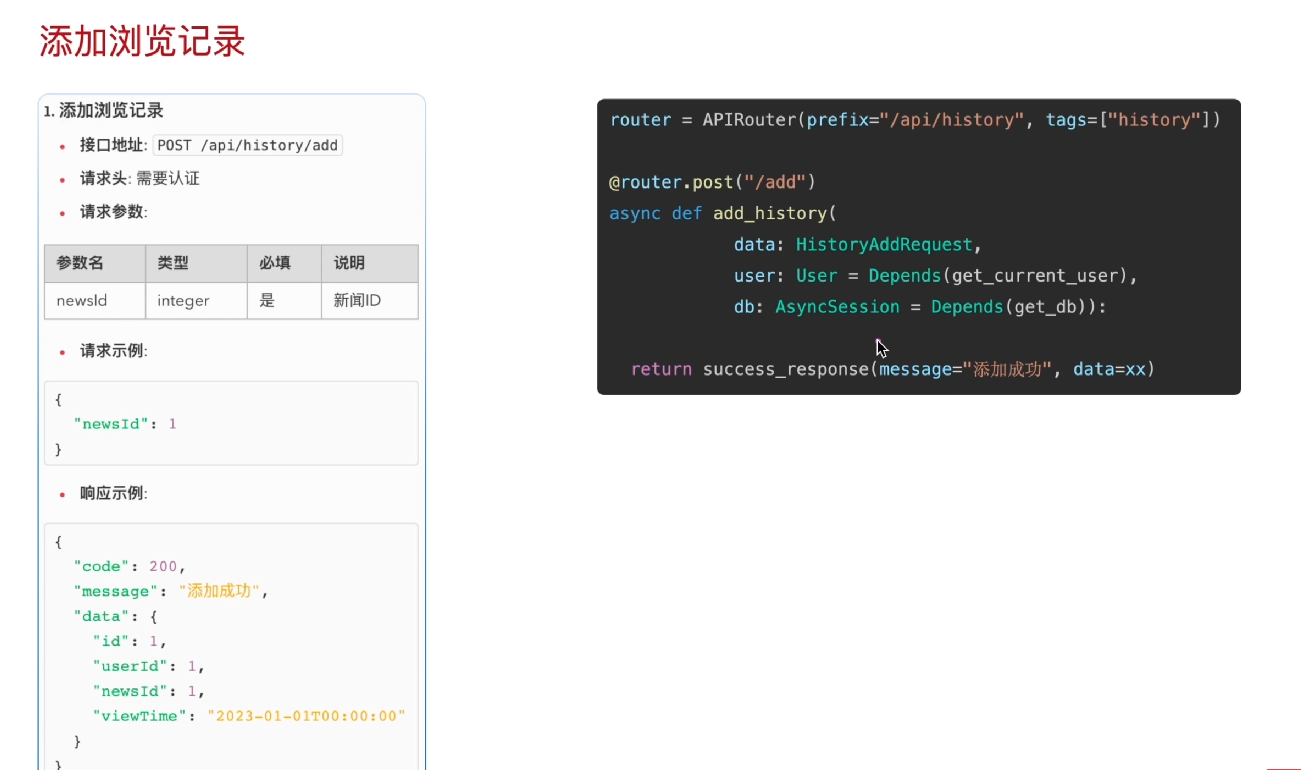1301x770 pixels.
Task: Click the '请求头: 需要认证' line
Action: click(140, 178)
